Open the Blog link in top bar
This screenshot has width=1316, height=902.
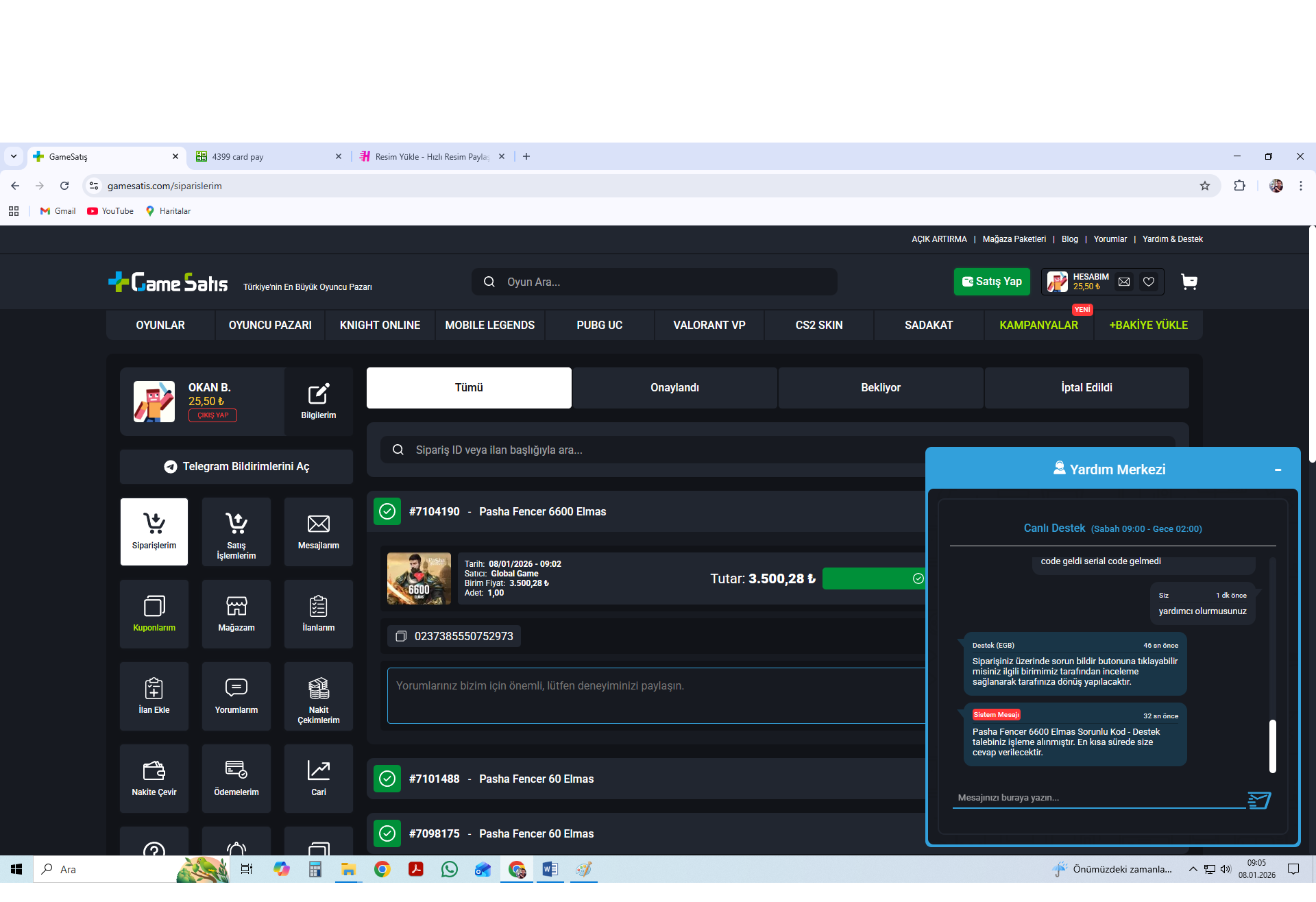pos(1070,239)
